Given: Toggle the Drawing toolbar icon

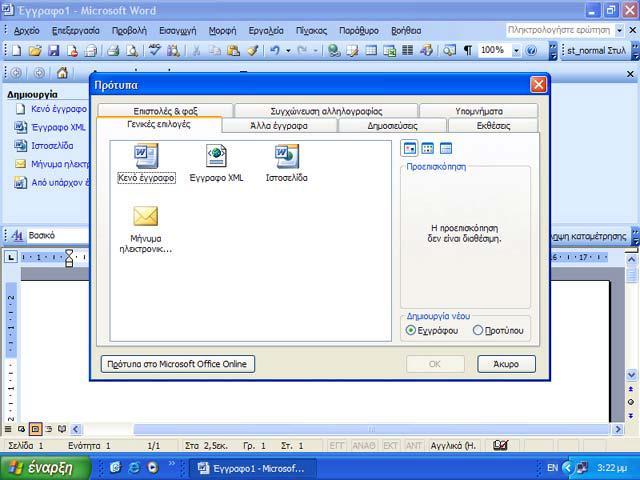Looking at the screenshot, I should pos(426,51).
